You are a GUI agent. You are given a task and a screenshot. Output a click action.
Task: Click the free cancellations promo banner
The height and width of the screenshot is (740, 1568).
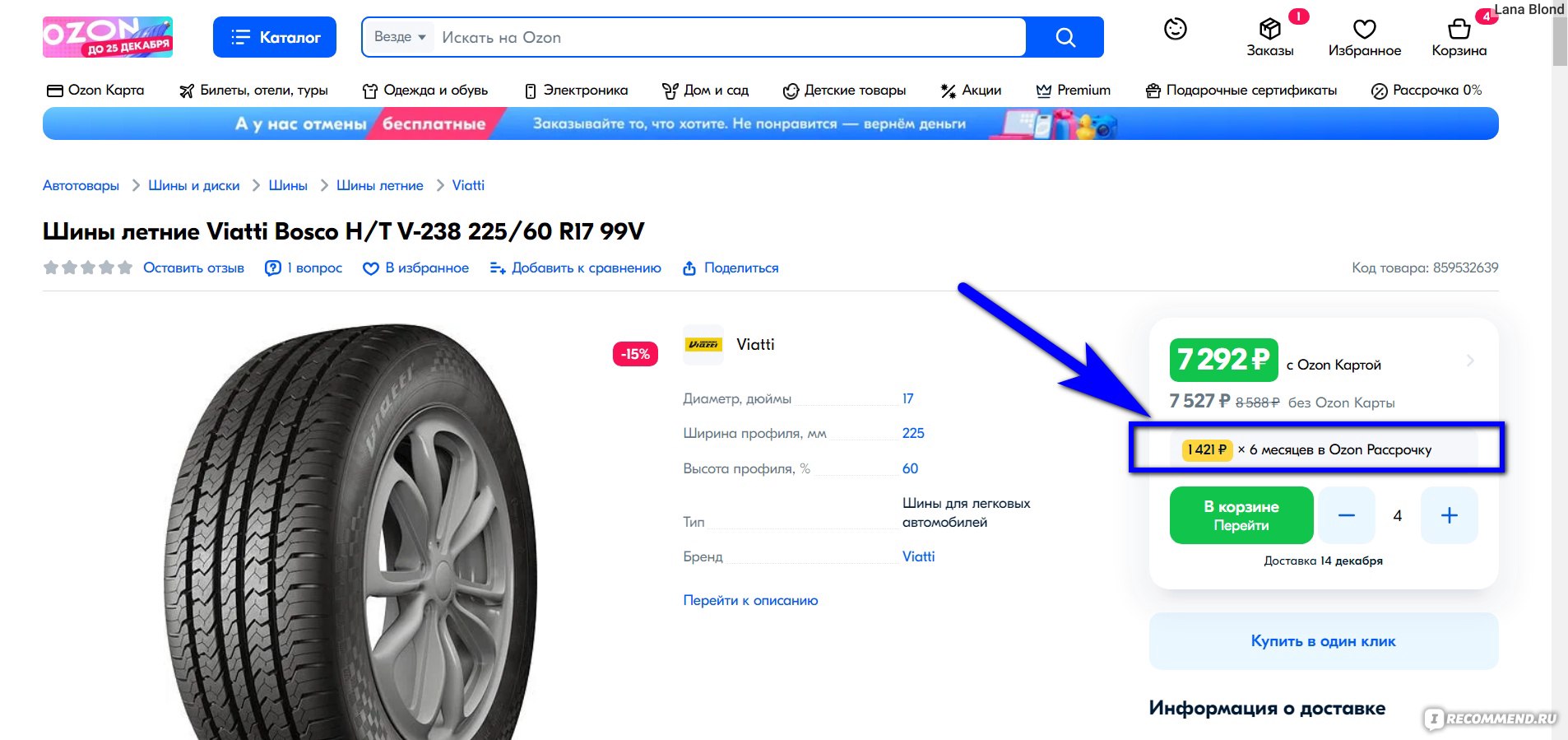770,123
